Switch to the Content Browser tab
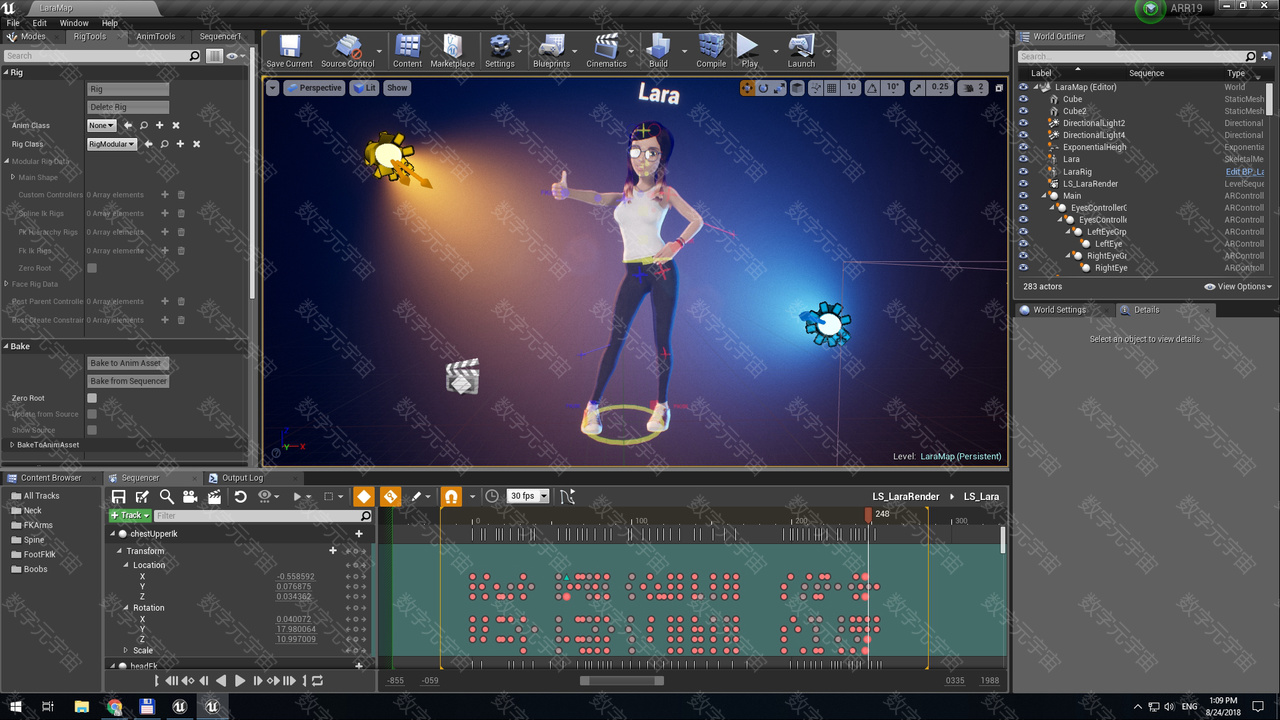The image size is (1280, 720). [x=51, y=478]
